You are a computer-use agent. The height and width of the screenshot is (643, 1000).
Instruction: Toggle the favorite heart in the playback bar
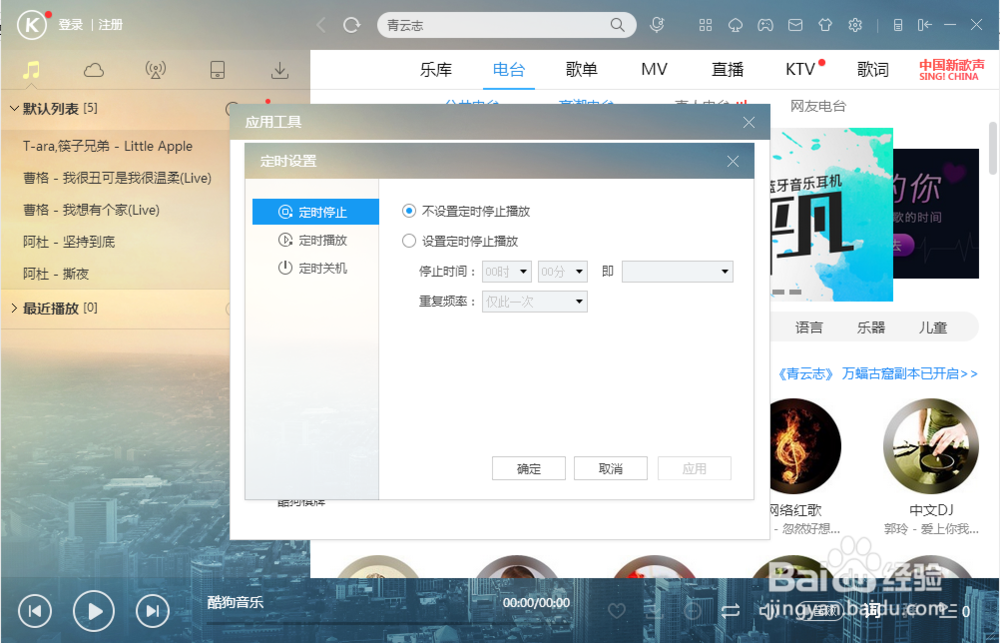[x=617, y=611]
